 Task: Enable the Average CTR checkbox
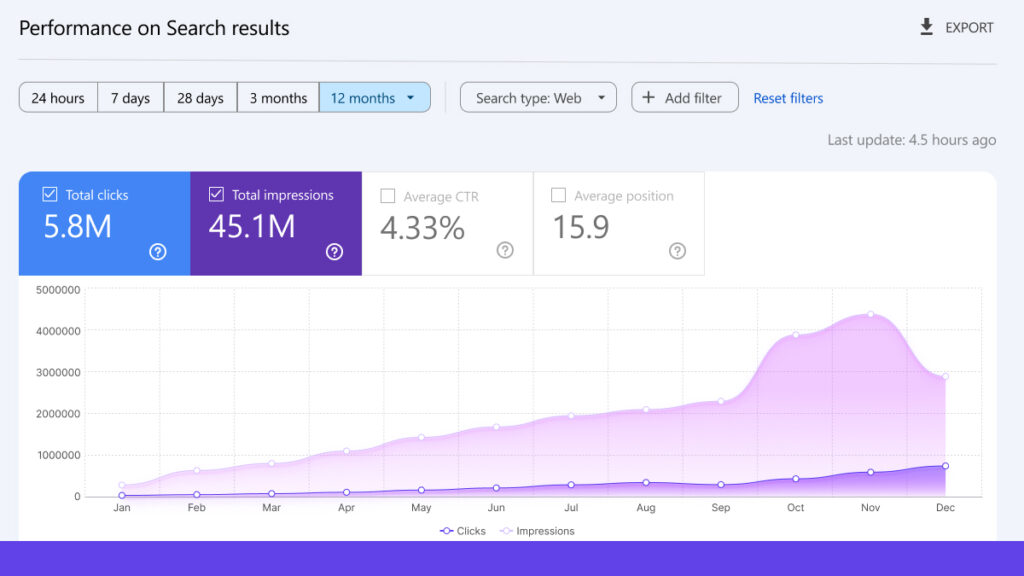coord(388,195)
